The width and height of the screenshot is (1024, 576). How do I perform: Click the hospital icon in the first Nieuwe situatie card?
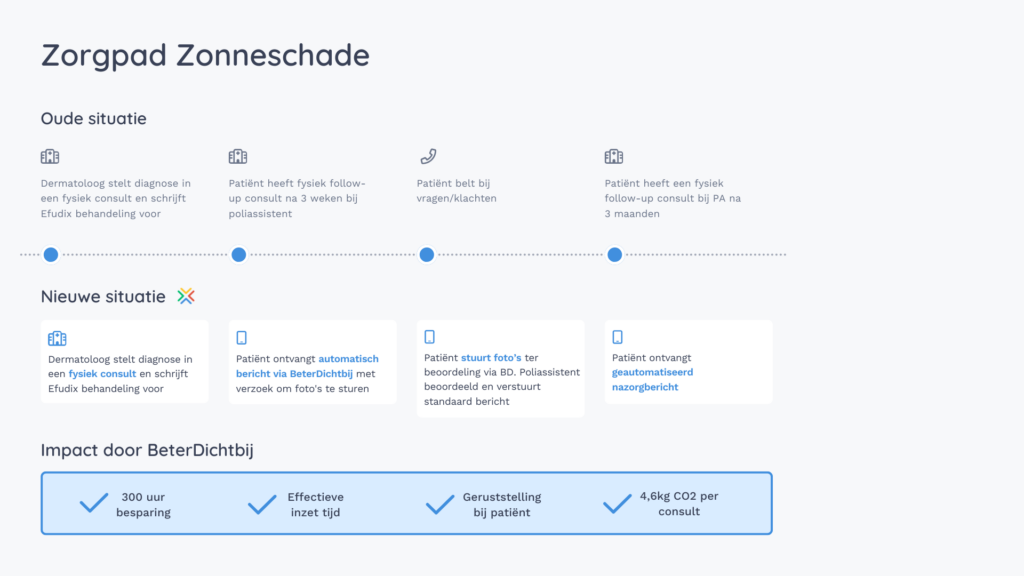click(57, 338)
